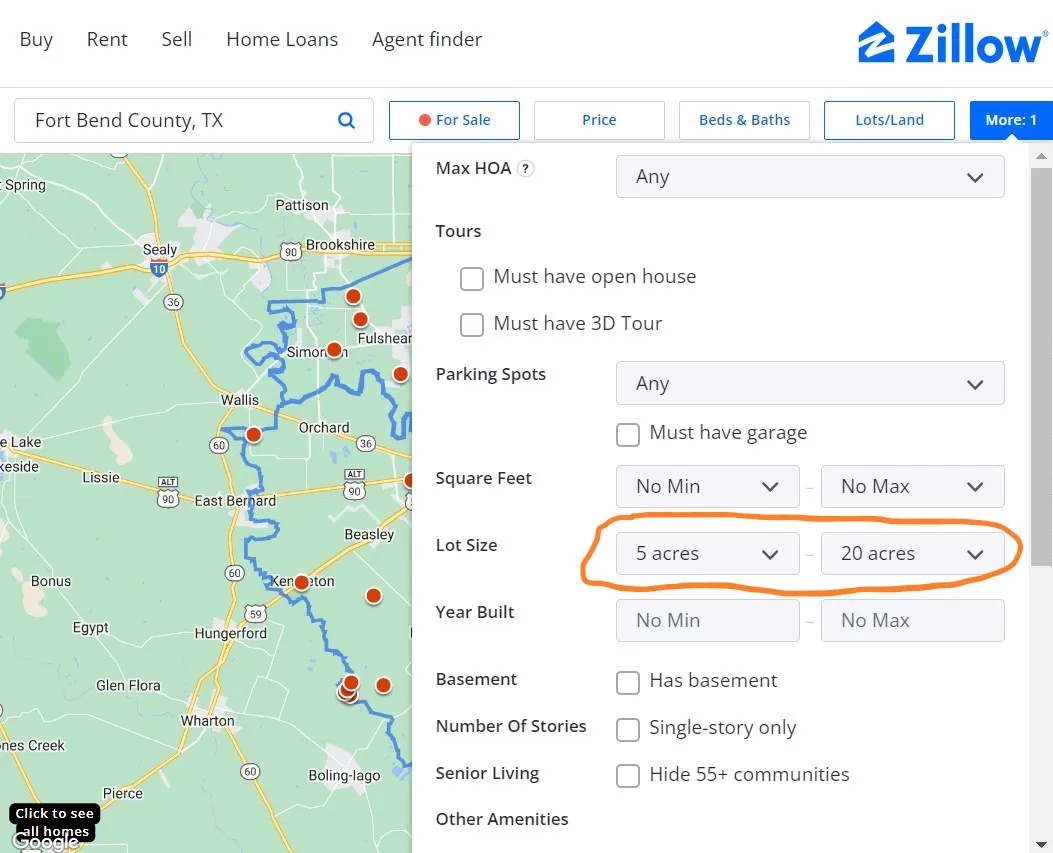
Task: Toggle Single-story only checkbox
Action: pos(628,729)
